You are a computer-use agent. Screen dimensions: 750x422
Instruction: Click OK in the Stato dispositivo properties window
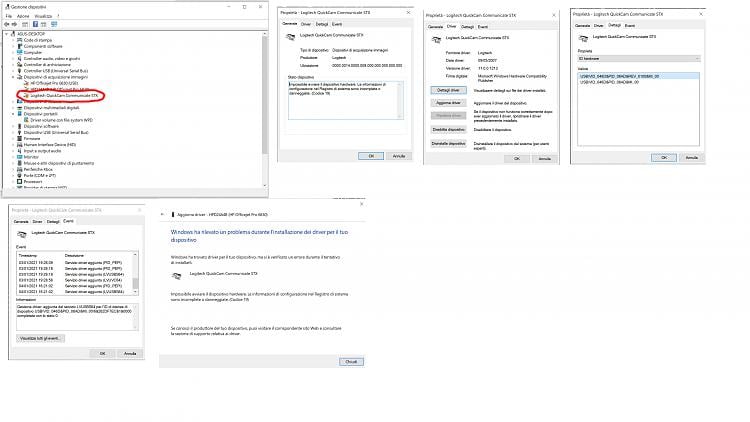(x=371, y=156)
